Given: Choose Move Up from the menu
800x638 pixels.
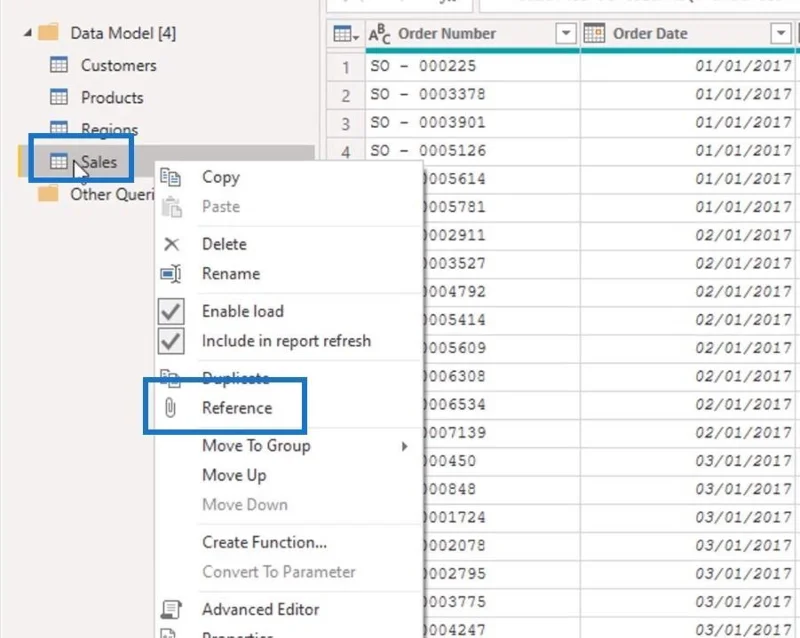Looking at the screenshot, I should pyautogui.click(x=234, y=475).
